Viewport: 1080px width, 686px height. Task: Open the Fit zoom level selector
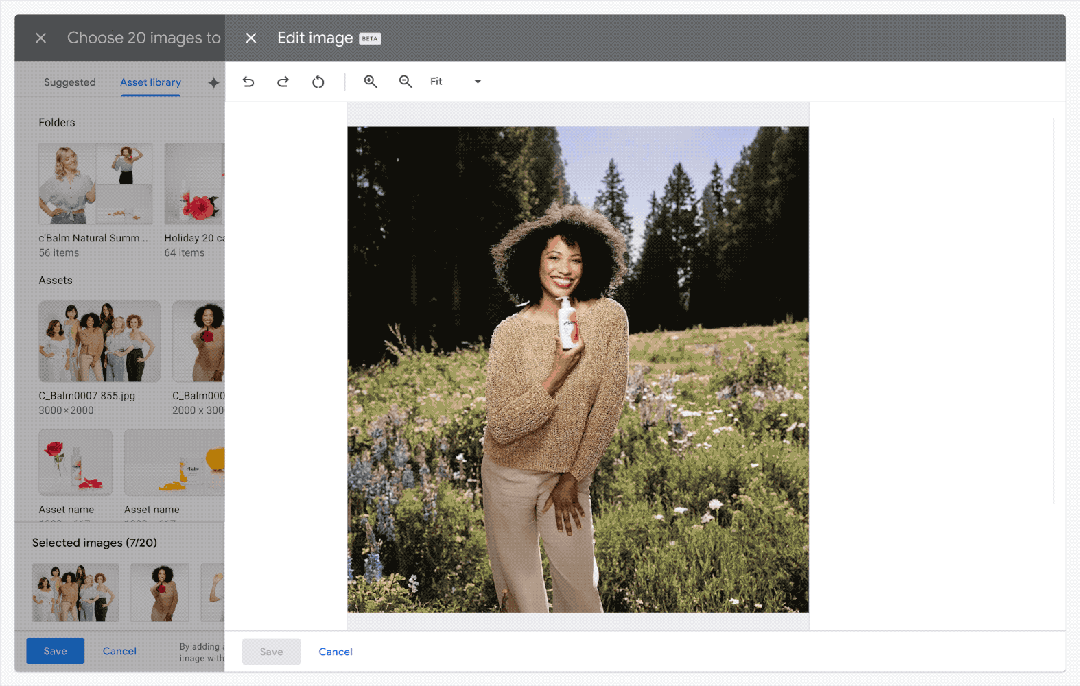436,81
